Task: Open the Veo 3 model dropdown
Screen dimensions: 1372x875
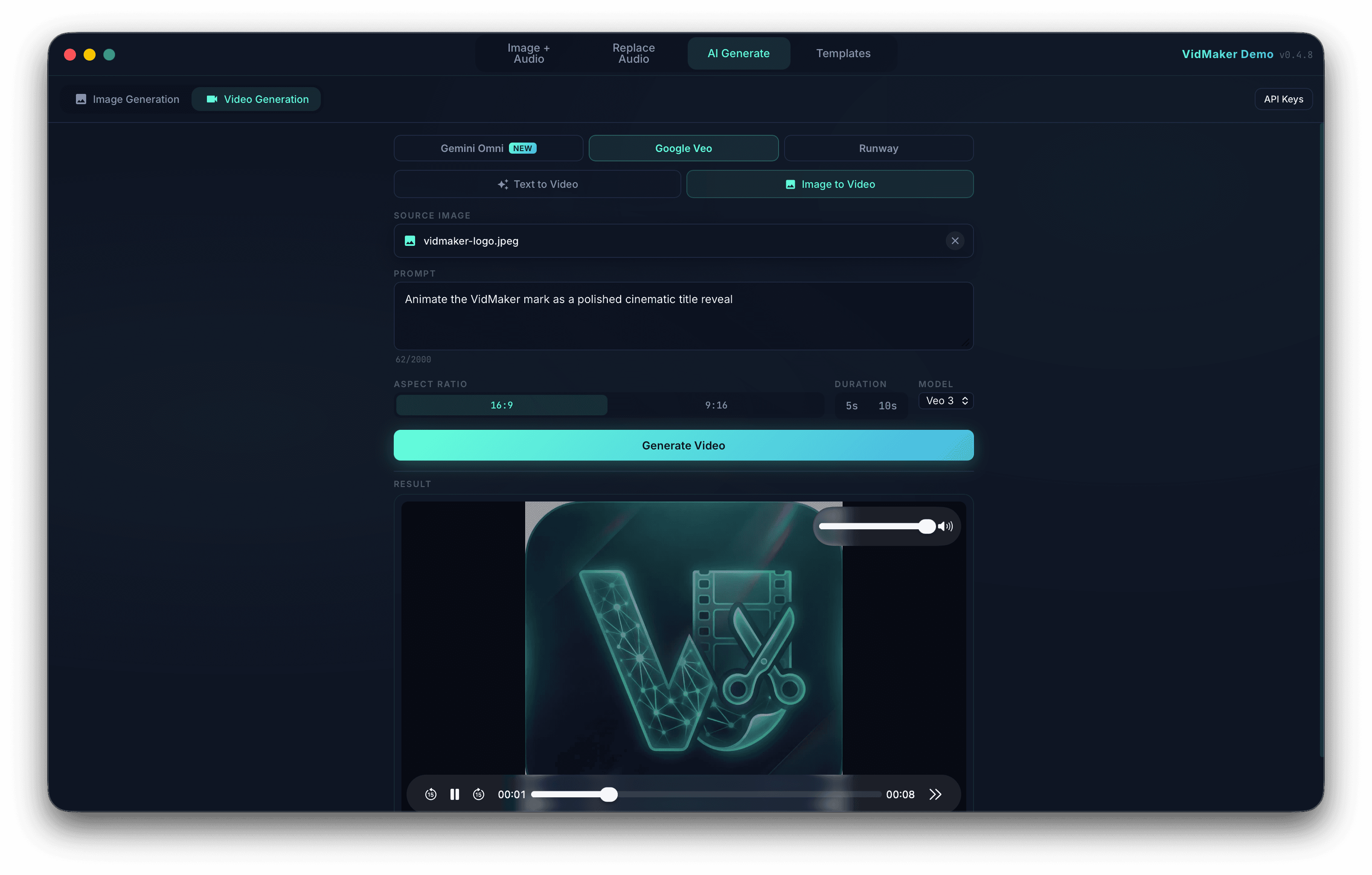Action: pos(946,401)
